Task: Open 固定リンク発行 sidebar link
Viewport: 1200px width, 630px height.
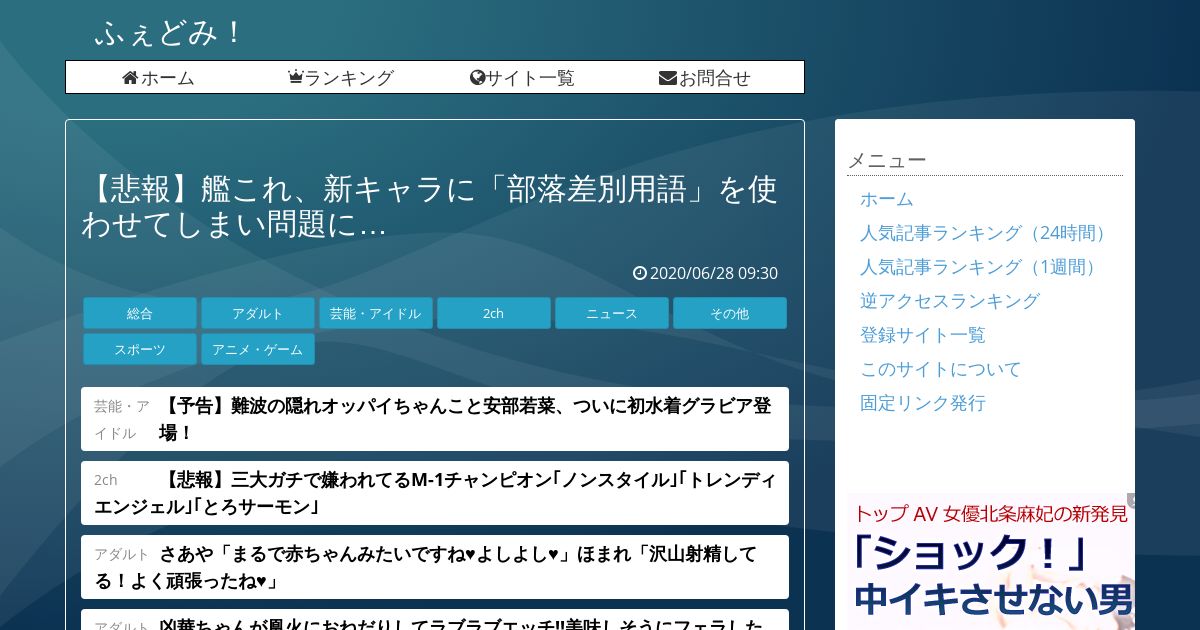Action: [923, 403]
